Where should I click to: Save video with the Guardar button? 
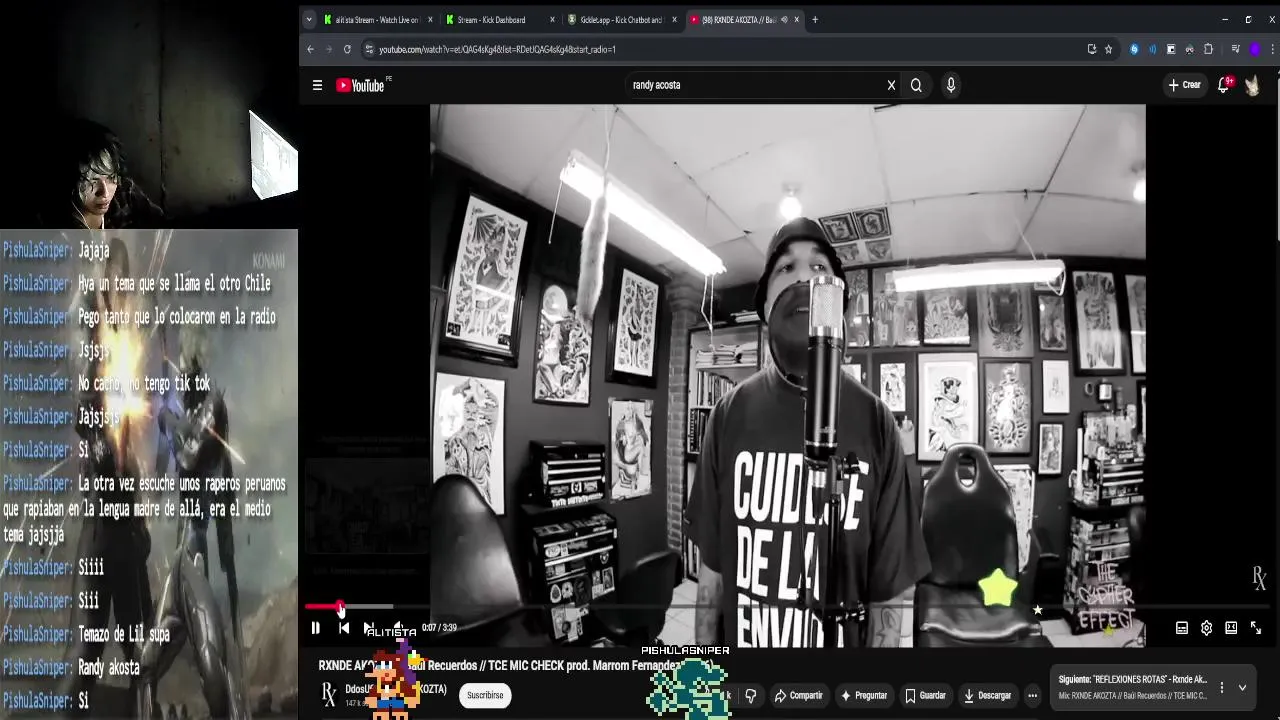(x=925, y=695)
